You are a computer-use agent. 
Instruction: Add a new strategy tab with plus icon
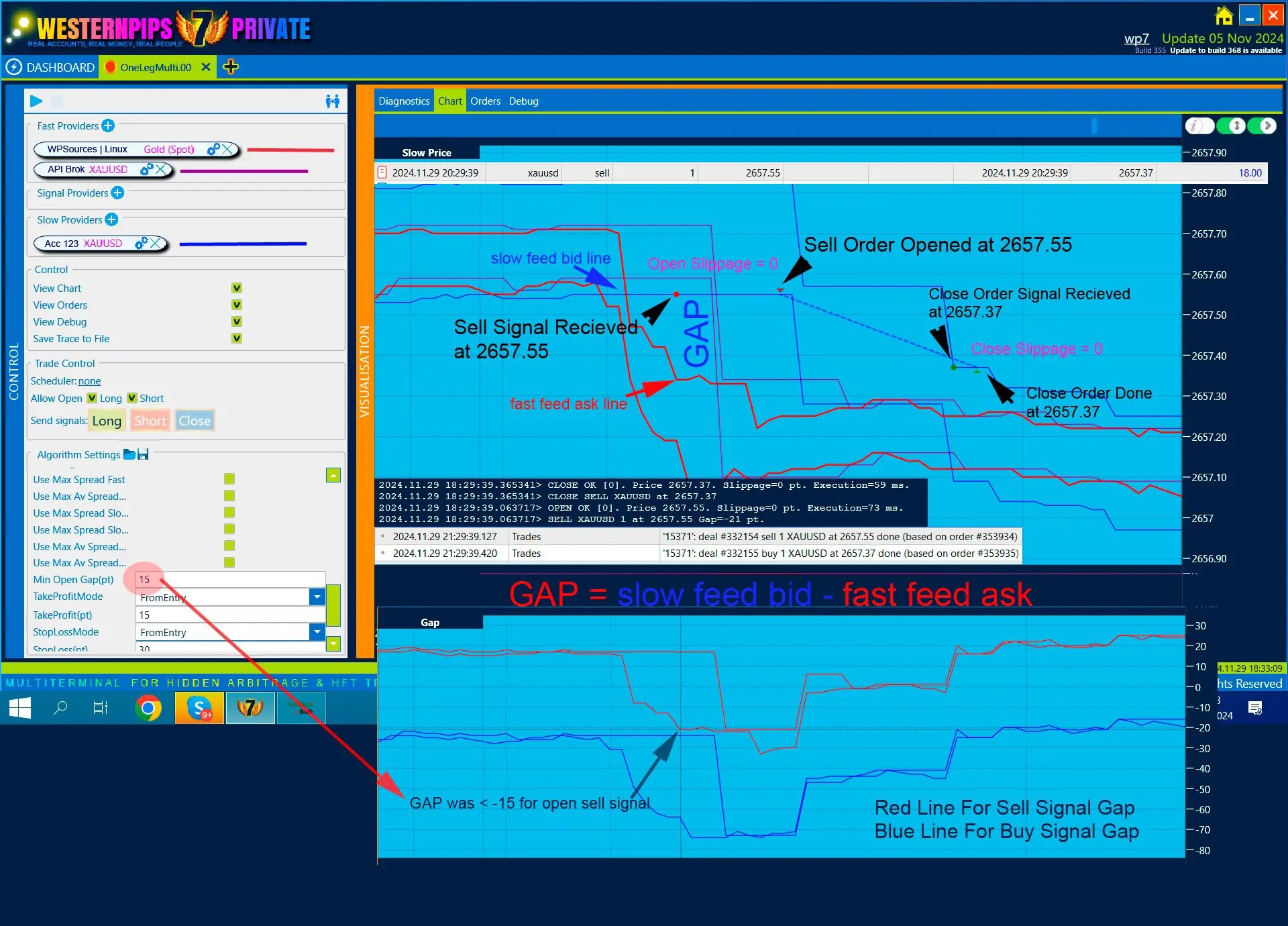pos(231,67)
